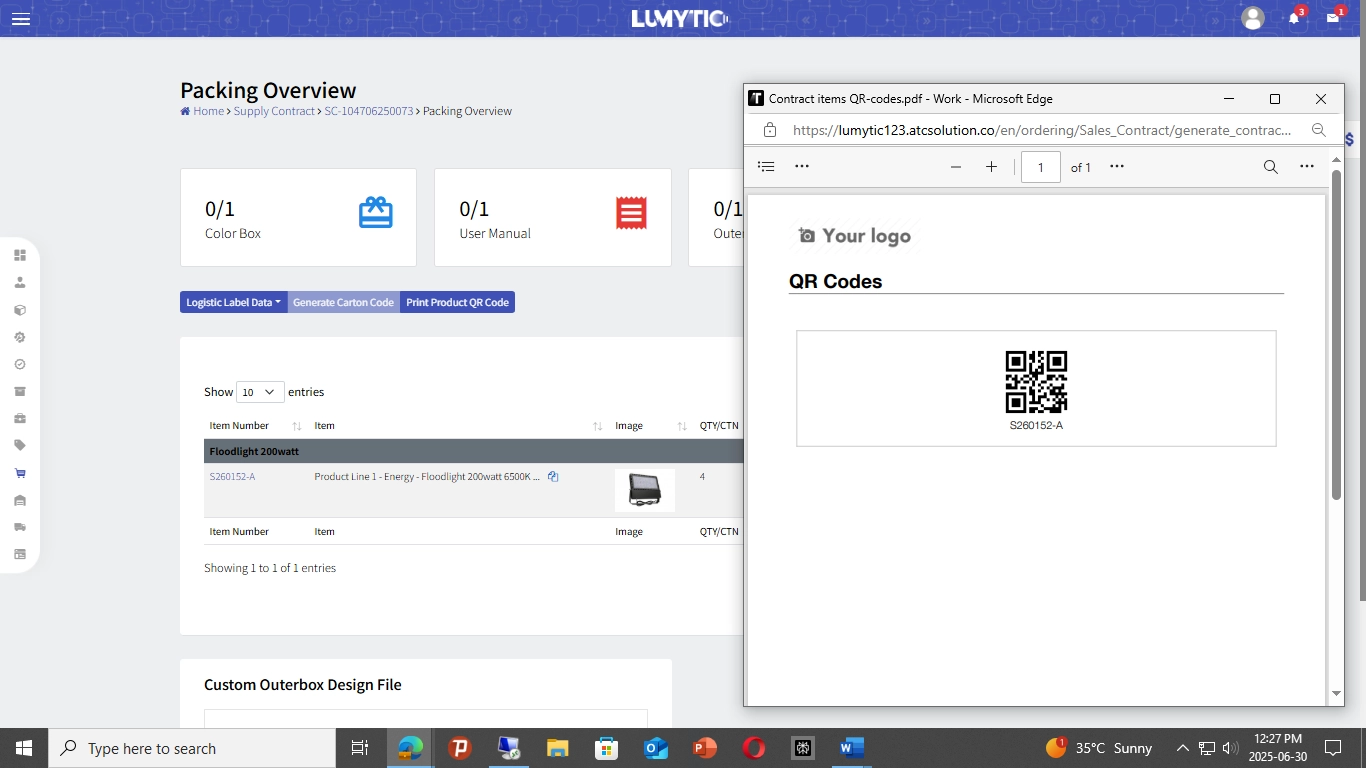The image size is (1366, 768).
Task: Open the Home breadcrumb link
Action: 207,111
